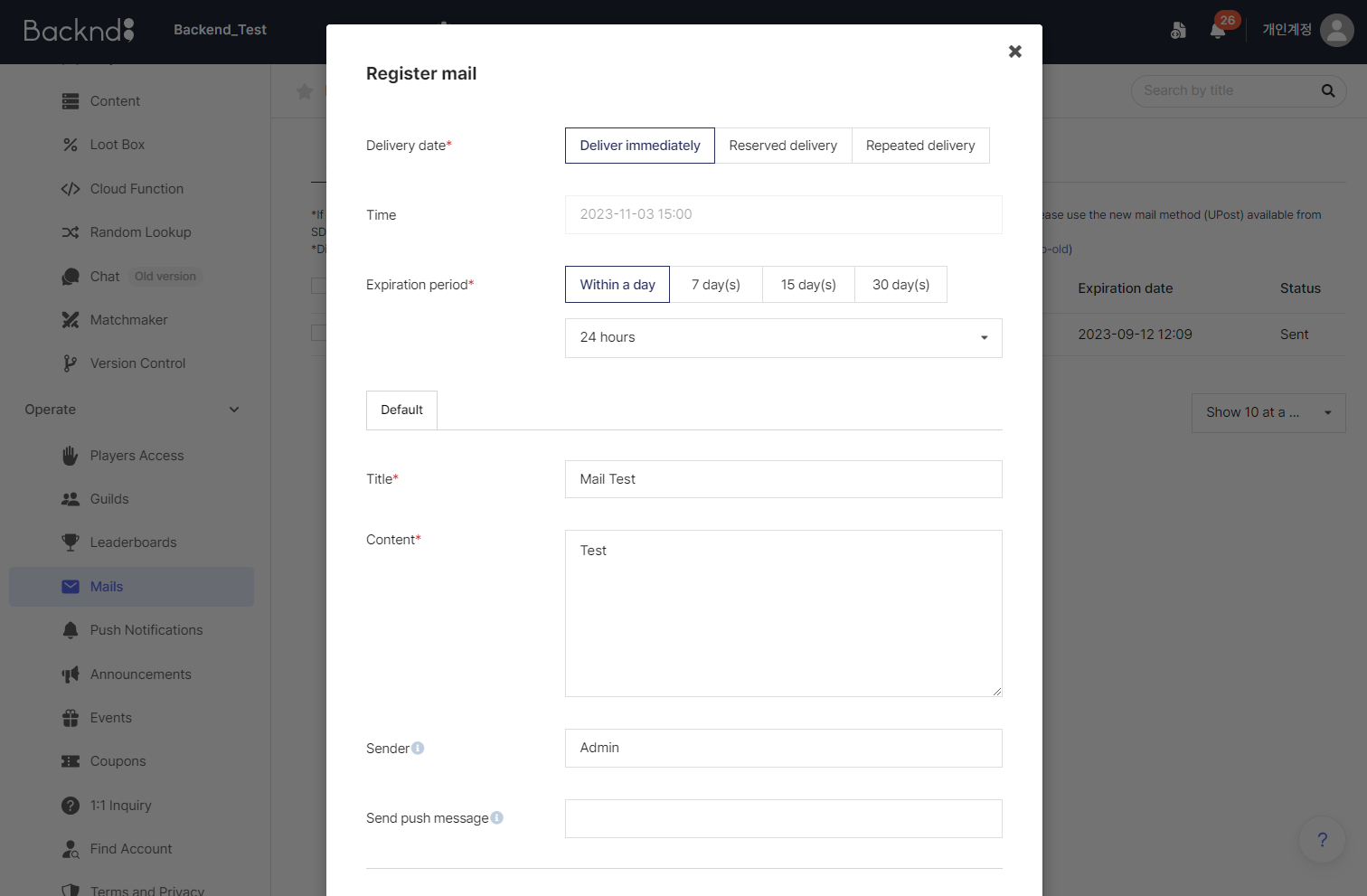The image size is (1367, 896).
Task: Click the Sender input field
Action: pos(784,749)
